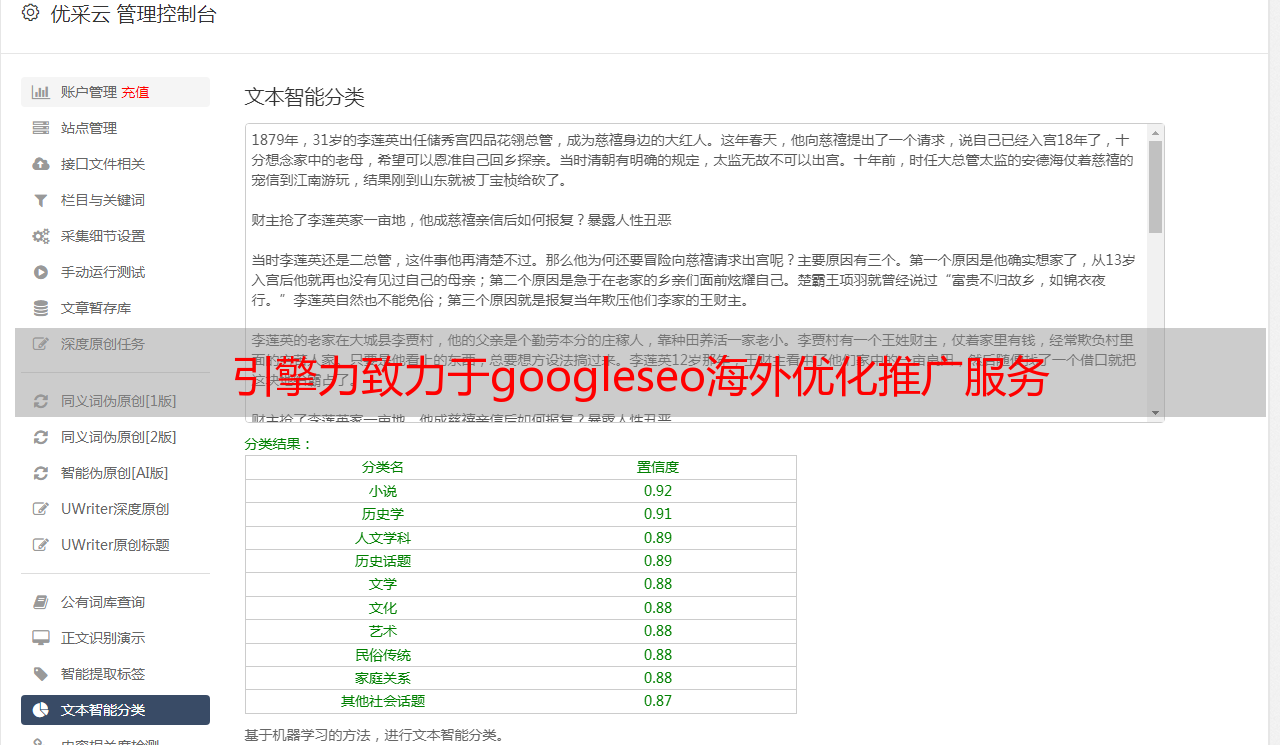
Task: Click the refresh icon for 智能伪原创[AI版]
Action: pos(41,473)
